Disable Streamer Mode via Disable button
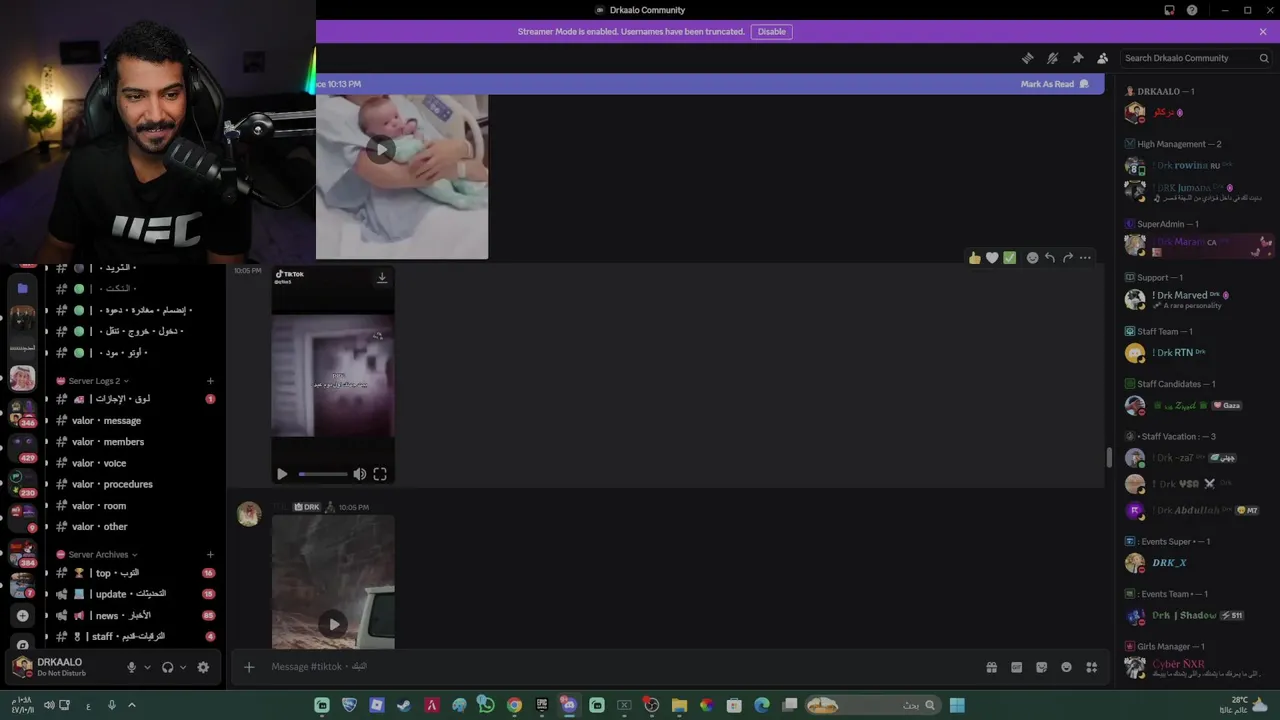 [x=771, y=32]
